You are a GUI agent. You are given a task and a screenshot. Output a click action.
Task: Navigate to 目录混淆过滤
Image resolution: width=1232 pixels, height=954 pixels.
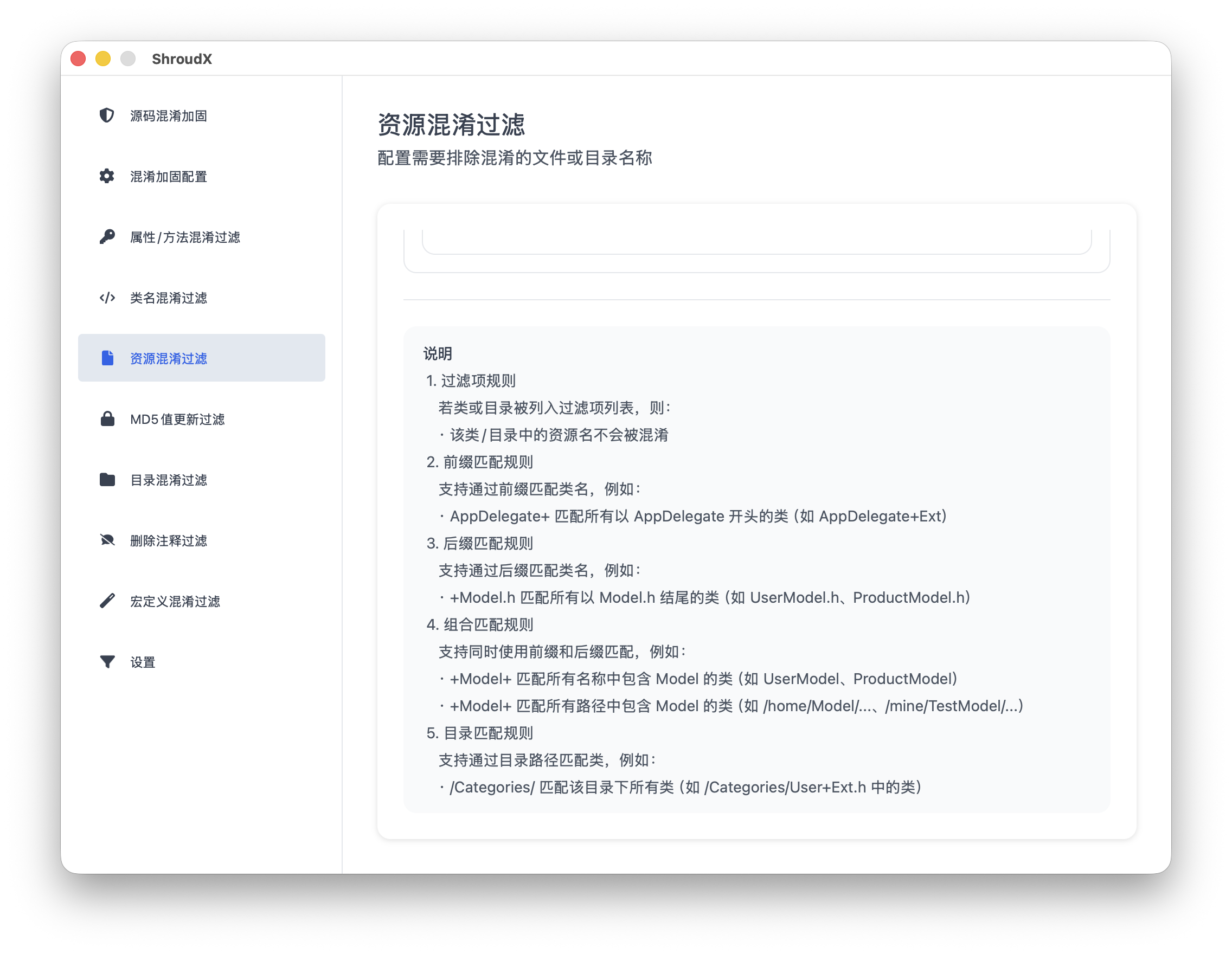[x=201, y=480]
